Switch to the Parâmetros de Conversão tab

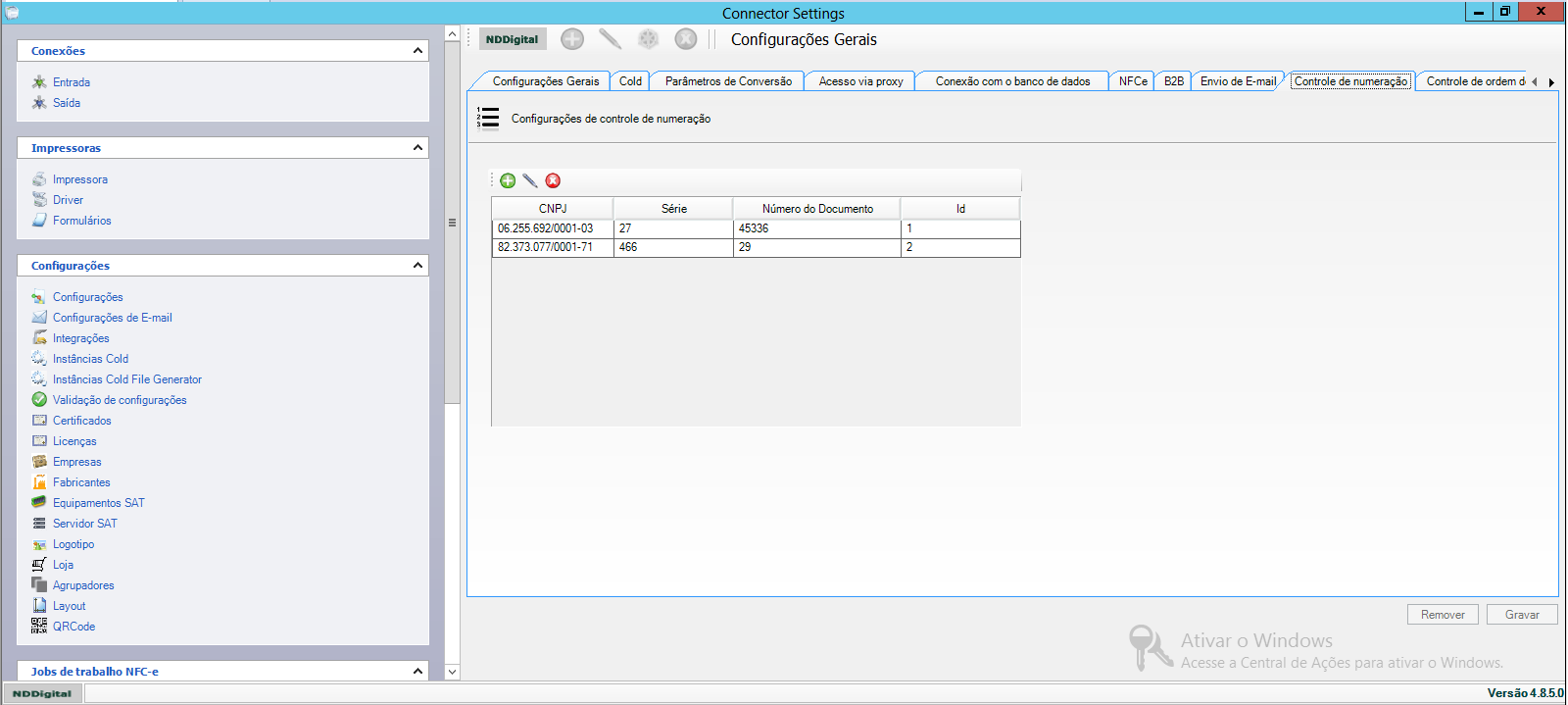click(728, 81)
